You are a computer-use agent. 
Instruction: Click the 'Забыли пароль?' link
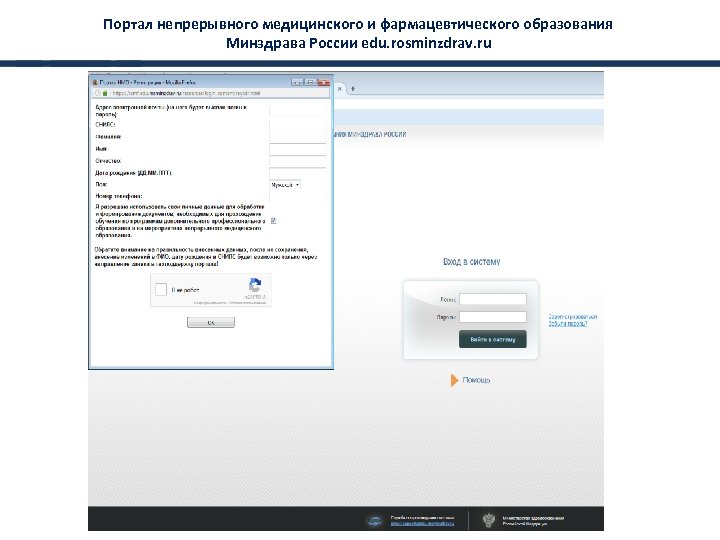pos(568,323)
